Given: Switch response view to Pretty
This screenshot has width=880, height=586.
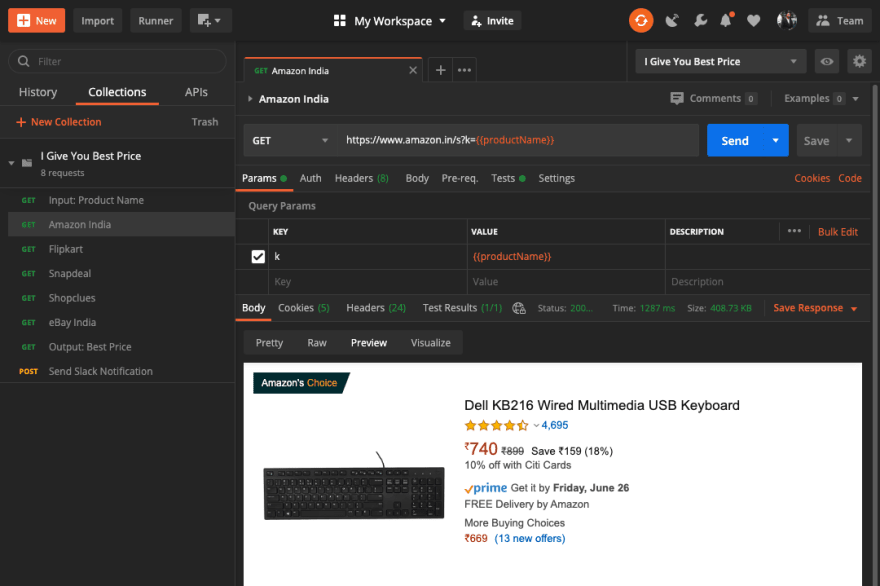Looking at the screenshot, I should 269,342.
